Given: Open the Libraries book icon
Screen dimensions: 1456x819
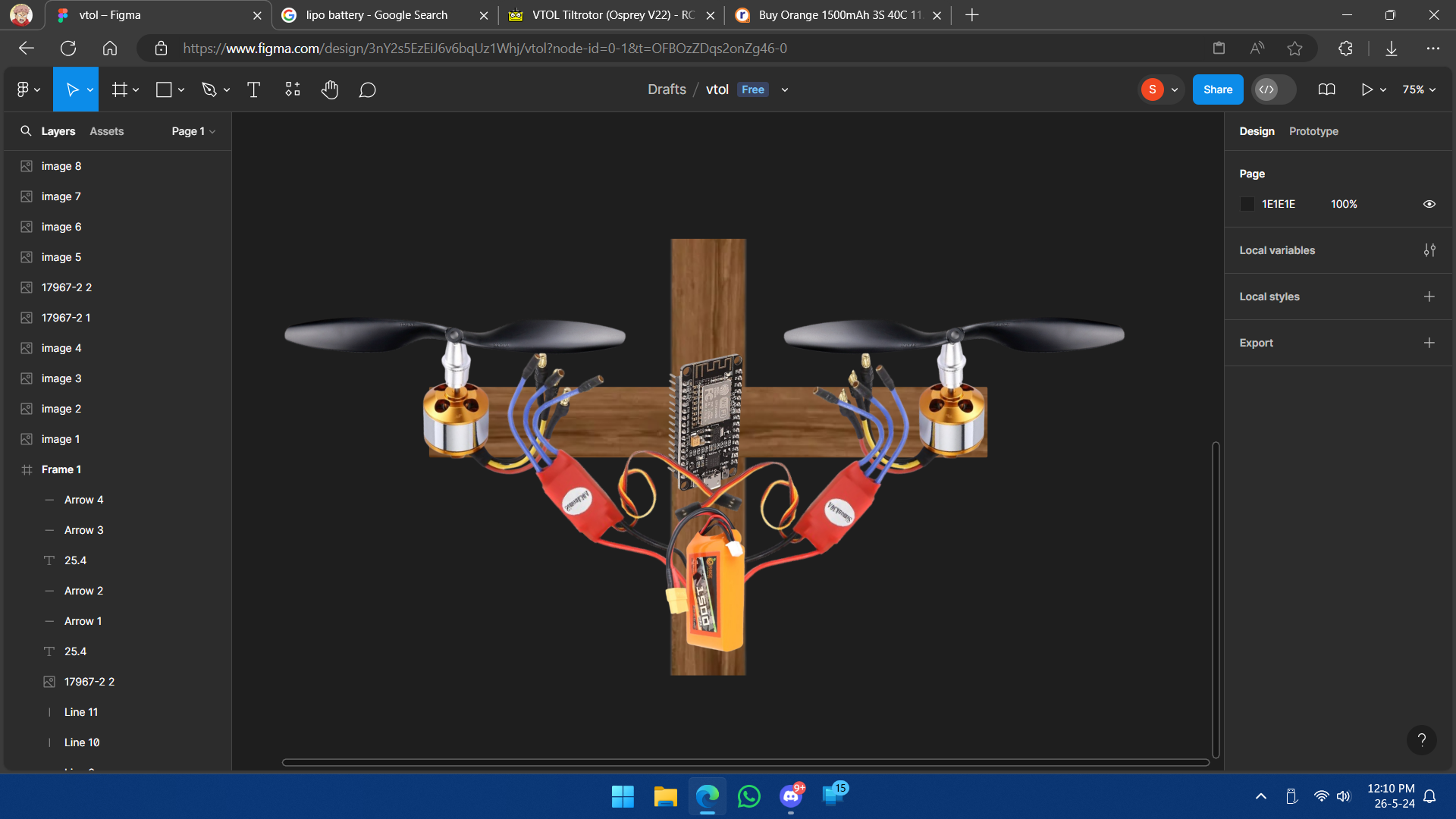Looking at the screenshot, I should 1326,89.
